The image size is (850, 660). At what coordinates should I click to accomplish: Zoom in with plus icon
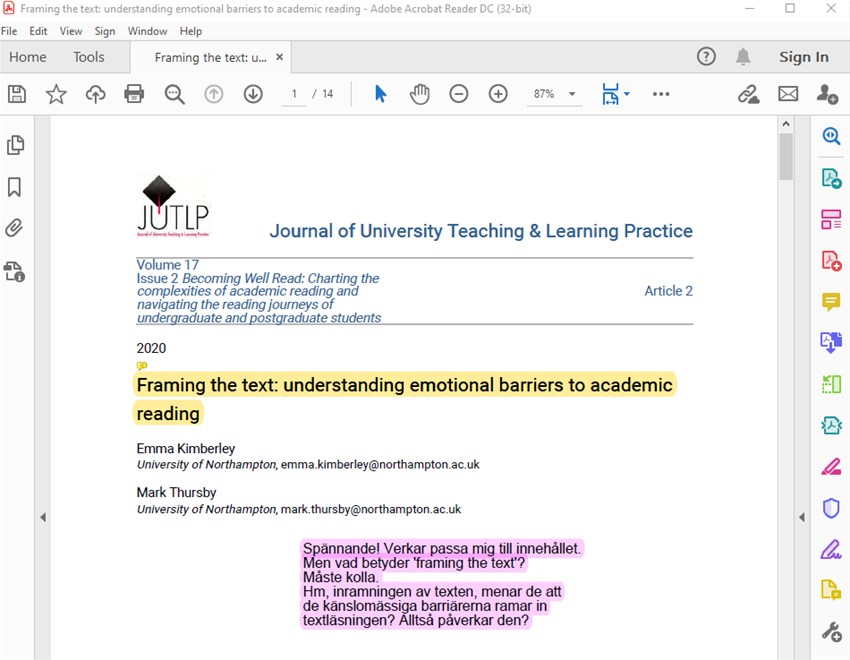point(498,94)
